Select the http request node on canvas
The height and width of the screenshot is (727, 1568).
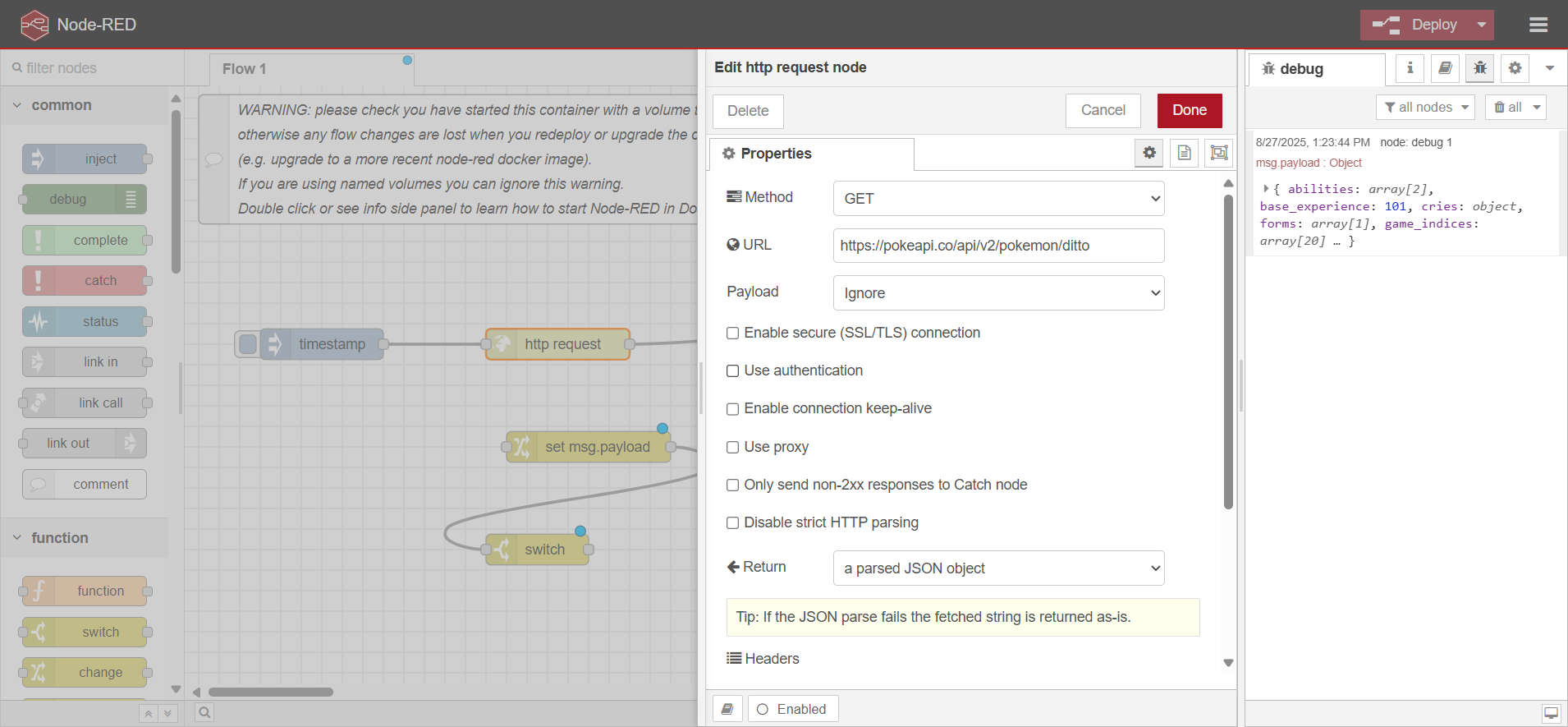click(558, 344)
